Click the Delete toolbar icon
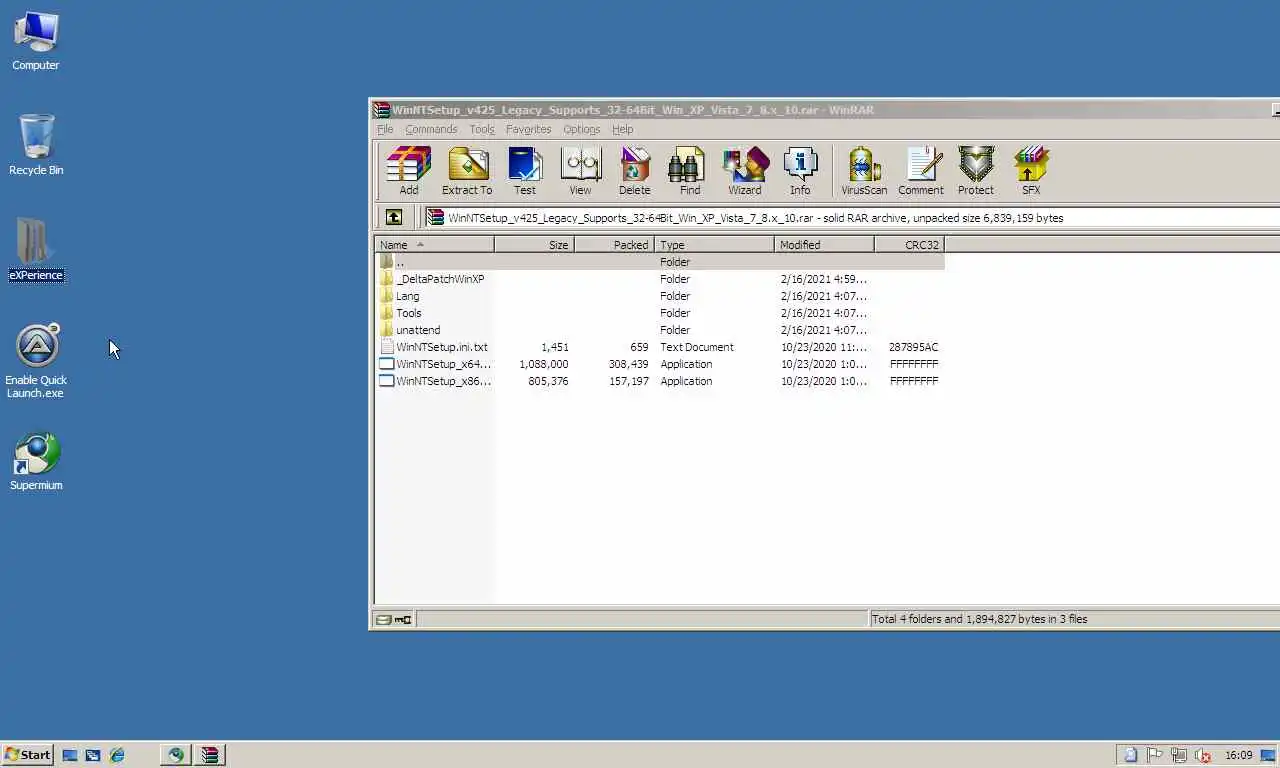Screen dimensions: 1280x768 tap(634, 171)
